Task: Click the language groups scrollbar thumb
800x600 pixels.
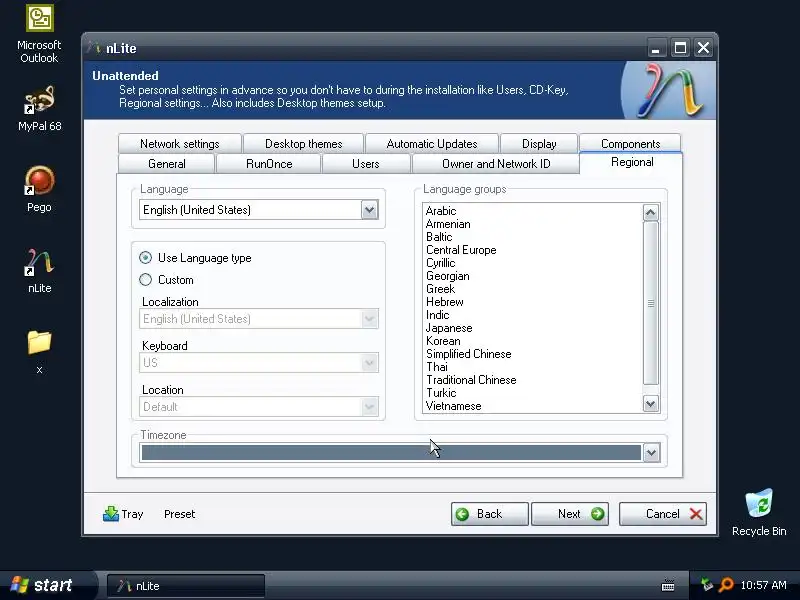Action: (651, 303)
